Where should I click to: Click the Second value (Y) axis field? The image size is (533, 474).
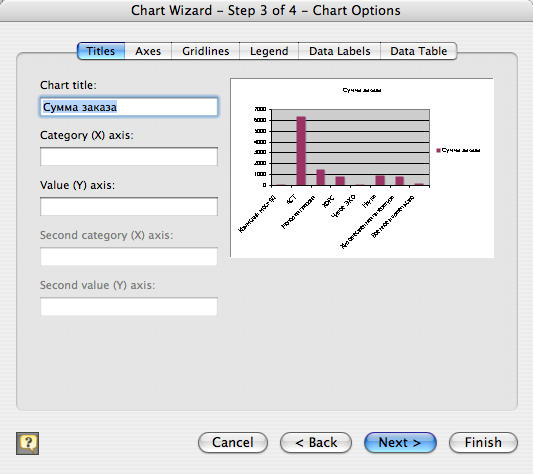[x=129, y=307]
